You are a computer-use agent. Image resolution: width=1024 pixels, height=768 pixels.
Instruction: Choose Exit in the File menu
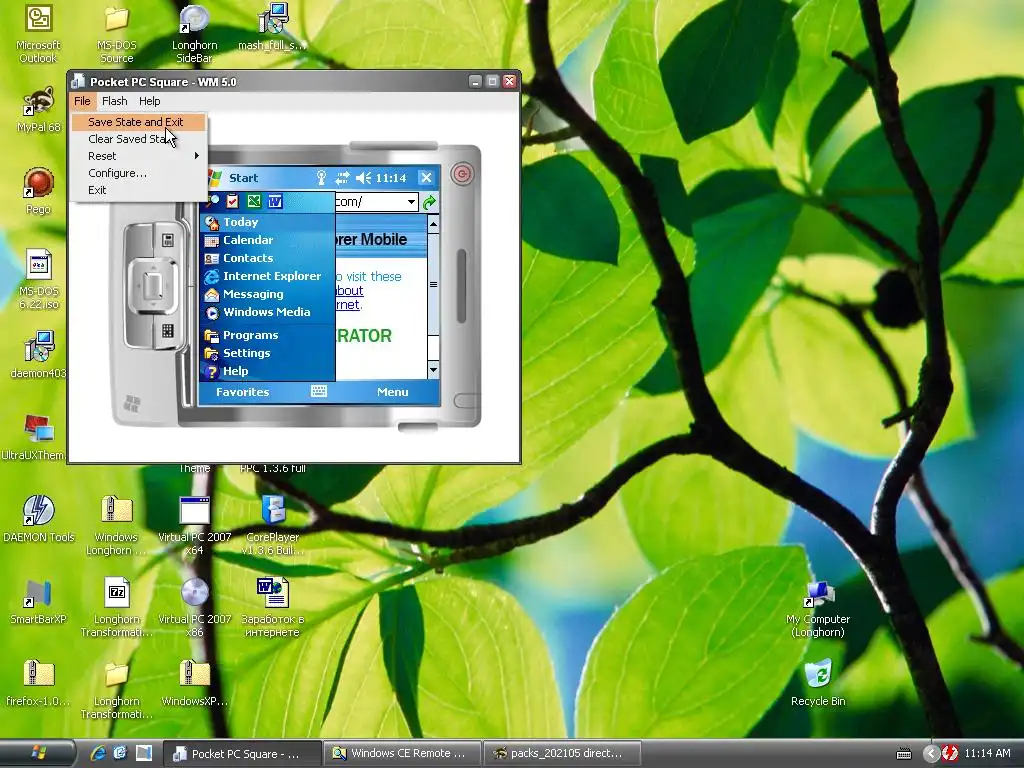coord(138,190)
